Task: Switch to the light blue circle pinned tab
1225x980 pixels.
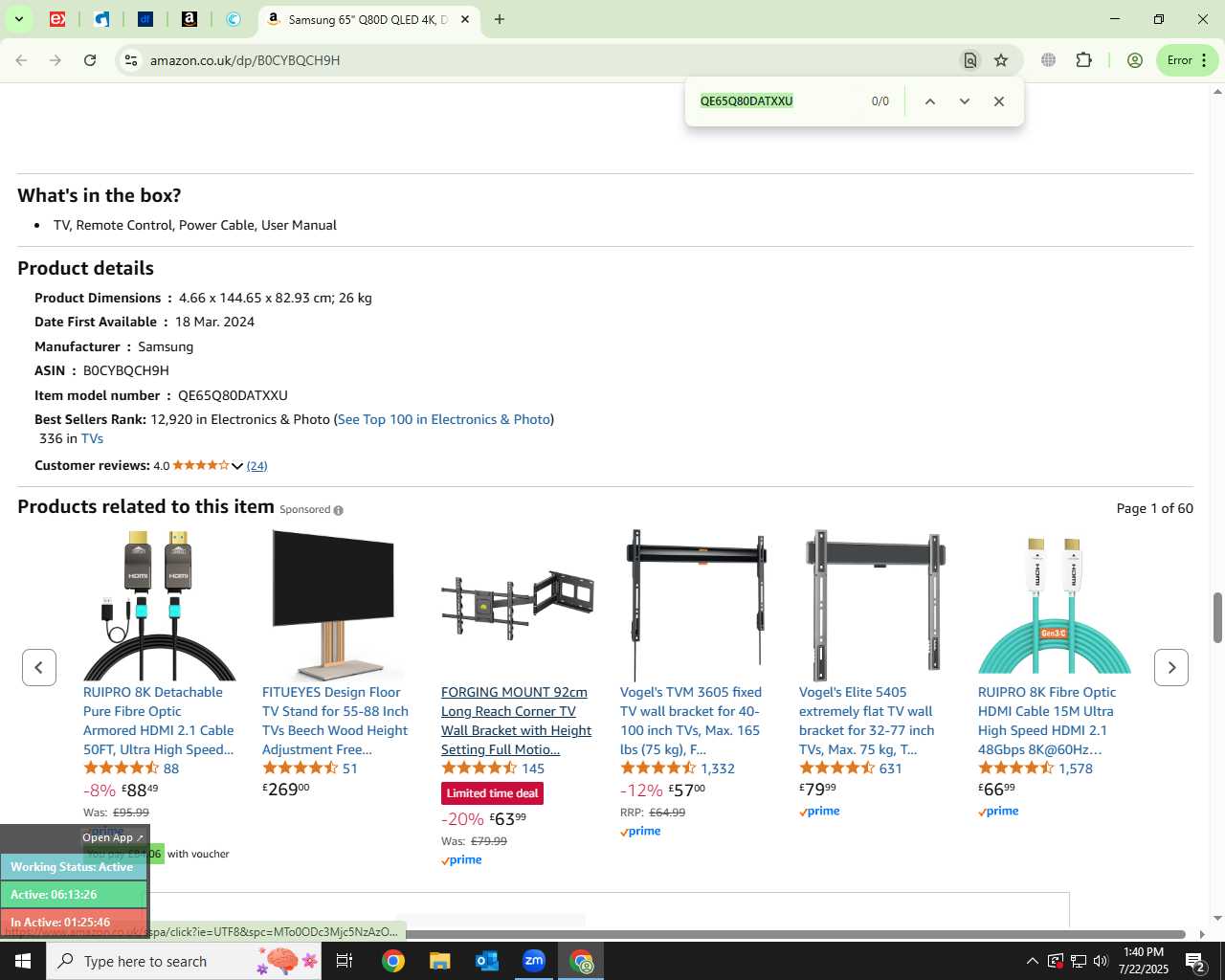Action: (234, 19)
